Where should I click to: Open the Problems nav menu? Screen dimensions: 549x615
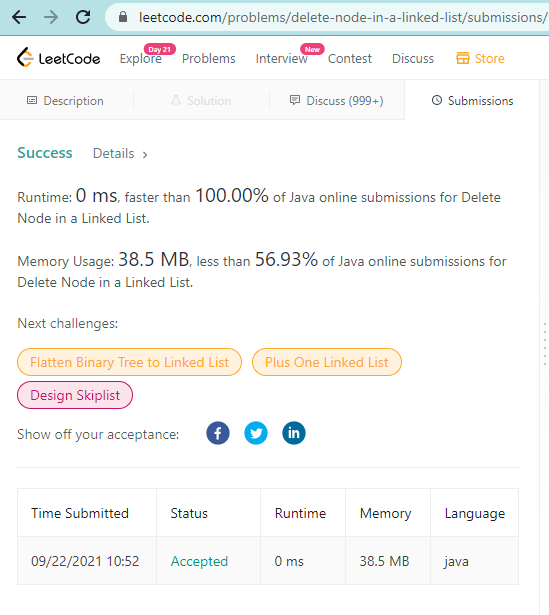coord(209,58)
